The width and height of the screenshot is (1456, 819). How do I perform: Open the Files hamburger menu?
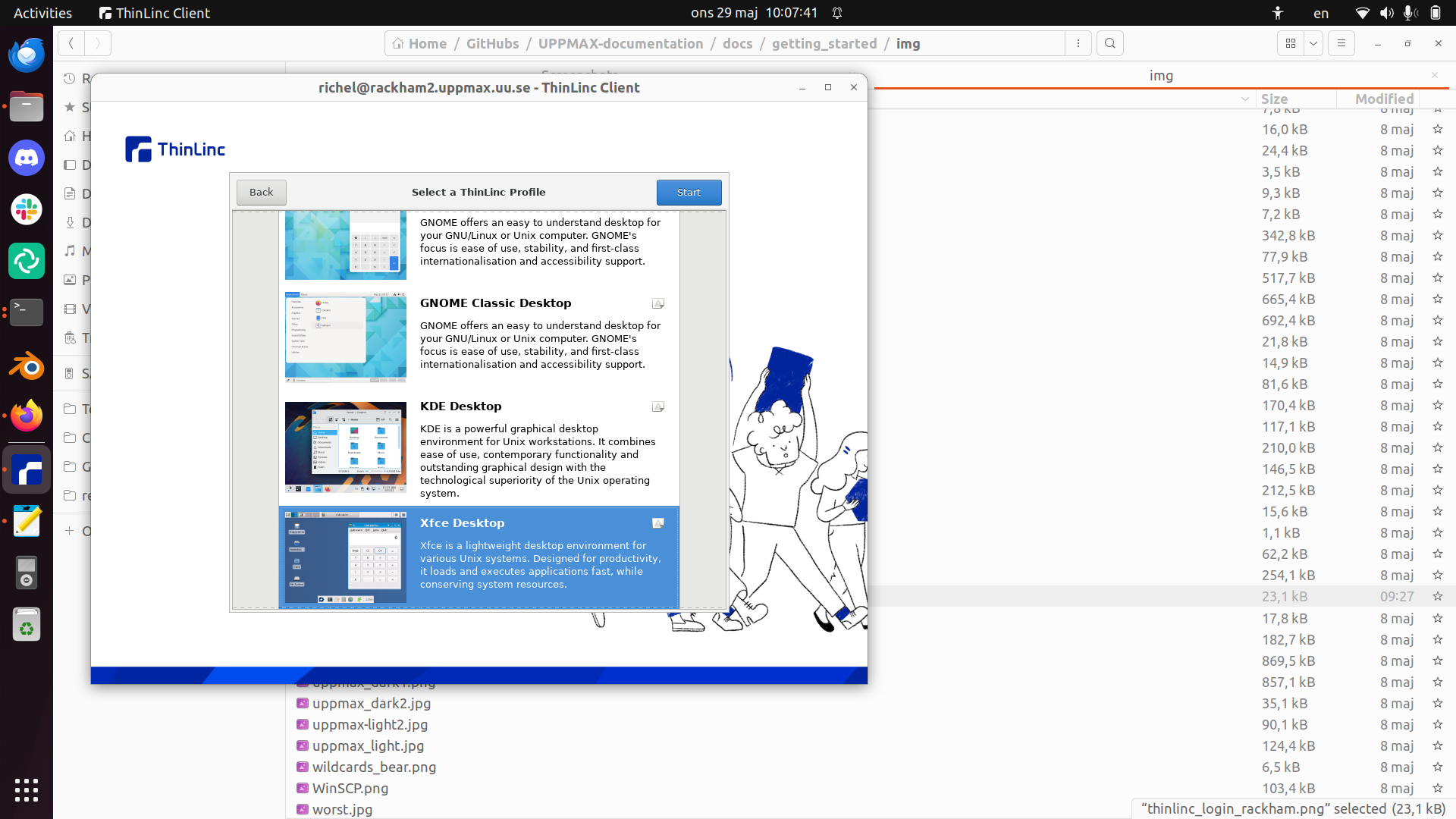(x=1341, y=43)
